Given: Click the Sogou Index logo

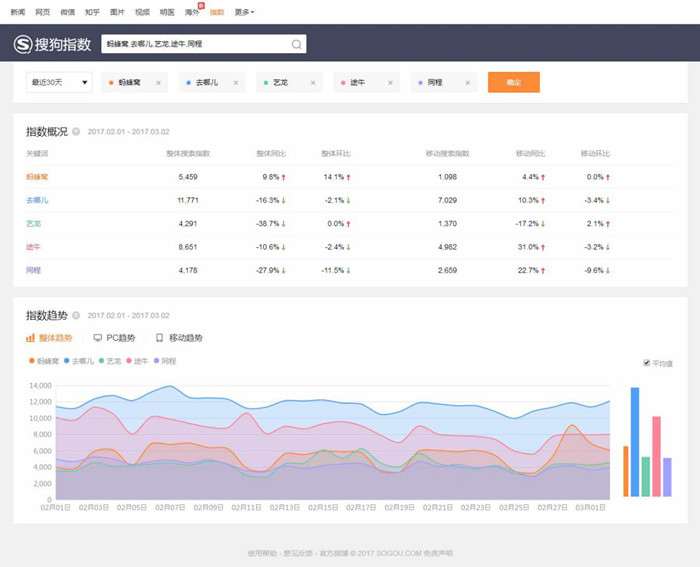Looking at the screenshot, I should 52,44.
